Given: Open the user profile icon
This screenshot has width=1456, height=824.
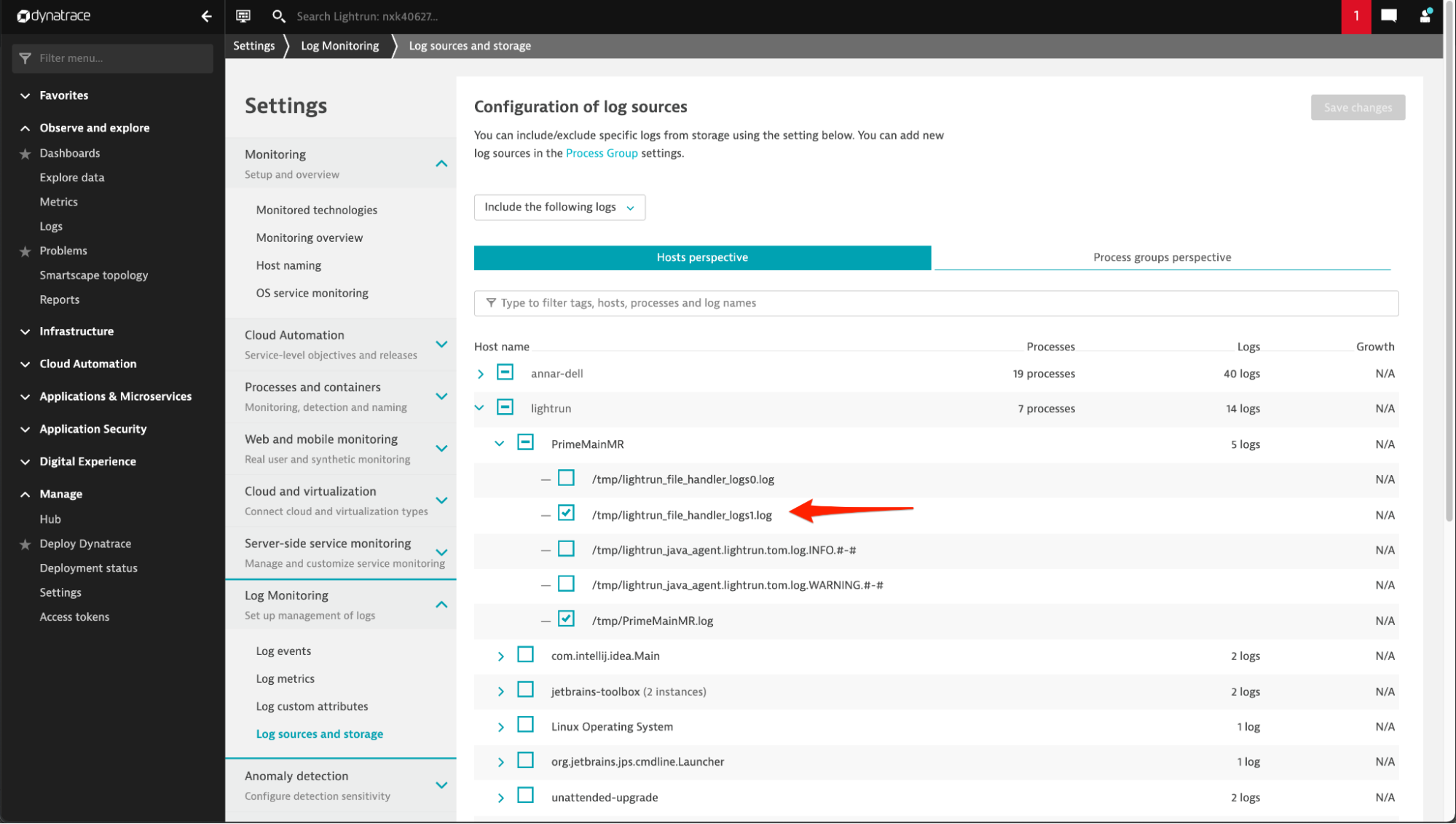Looking at the screenshot, I should [x=1425, y=16].
